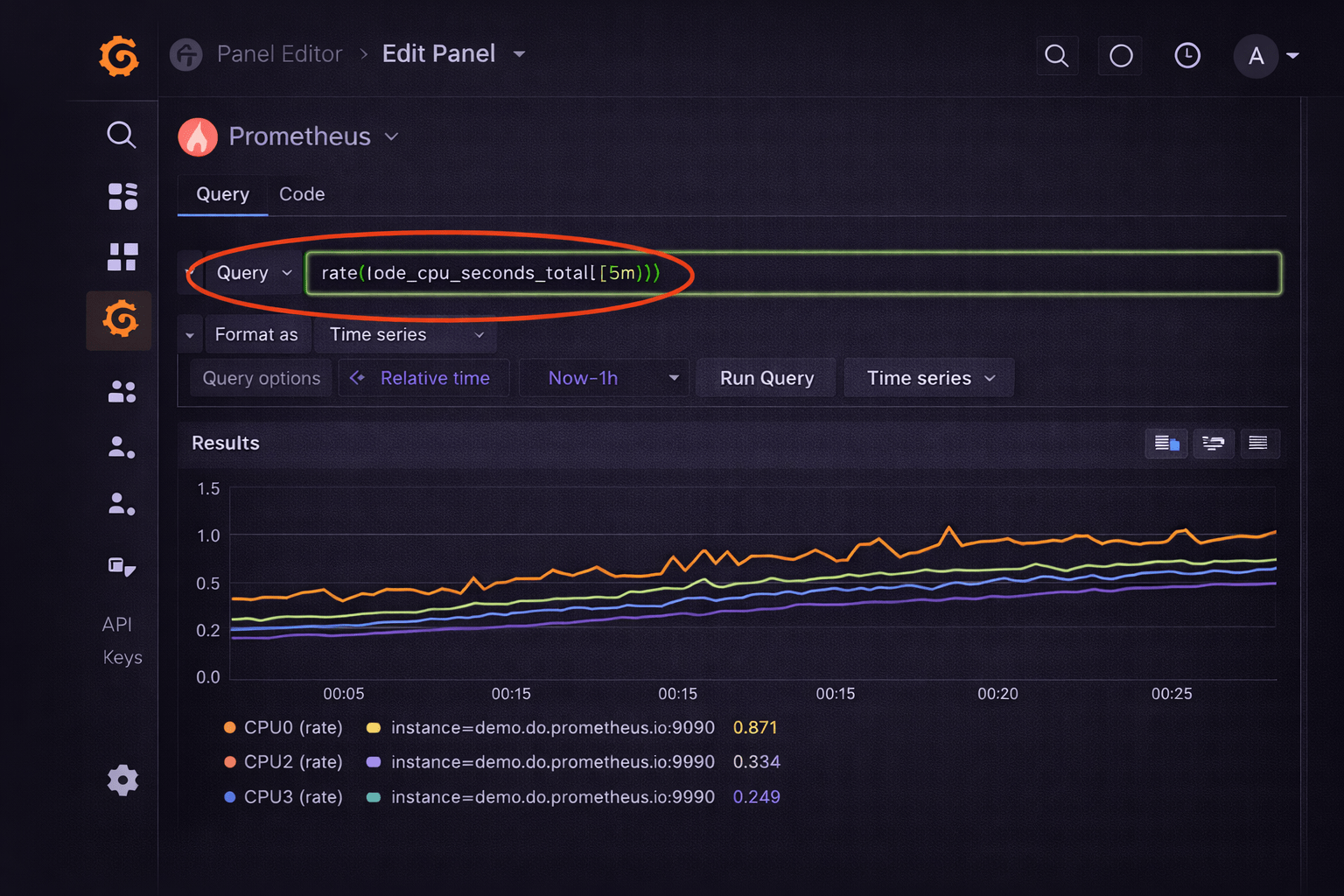The width and height of the screenshot is (1344, 896).
Task: Click the 0.249 legend value
Action: tap(757, 797)
